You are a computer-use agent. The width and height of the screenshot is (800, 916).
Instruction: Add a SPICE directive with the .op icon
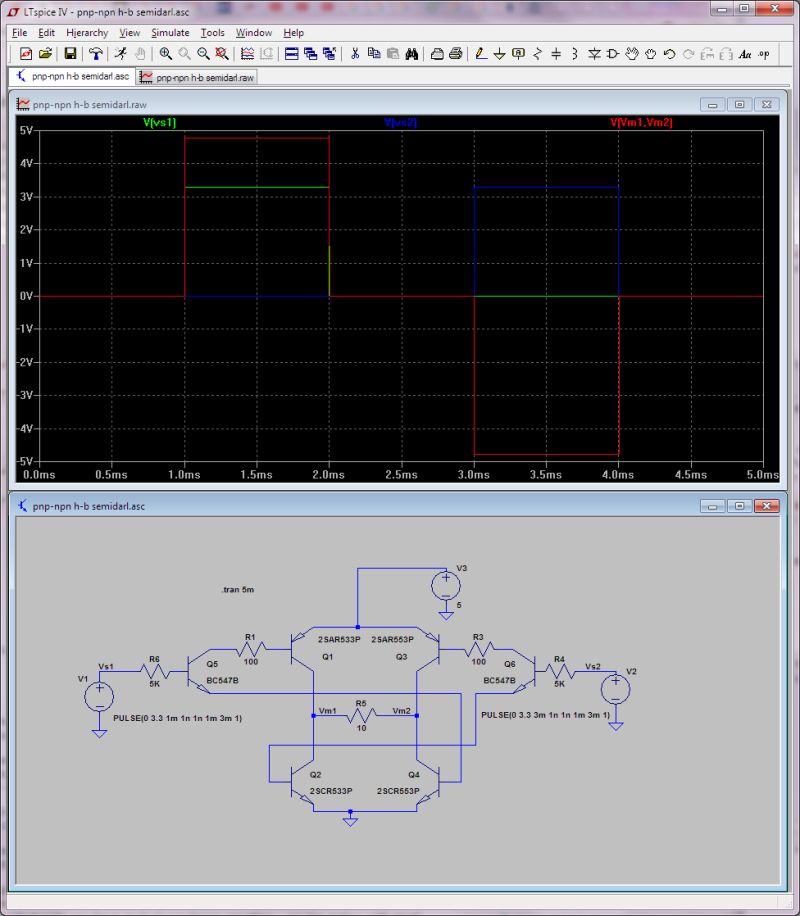[x=766, y=53]
